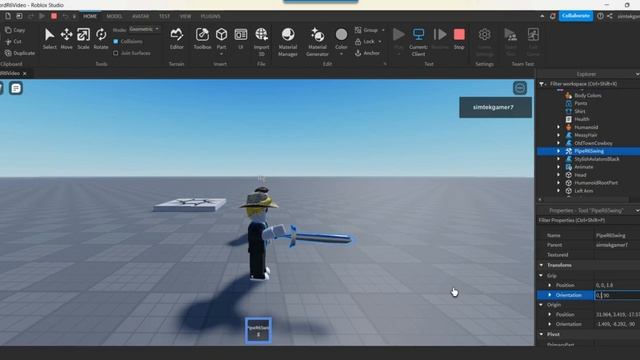Screen dimensions: 640x360
Task: Select Animate script in Explorer
Action: tap(584, 167)
